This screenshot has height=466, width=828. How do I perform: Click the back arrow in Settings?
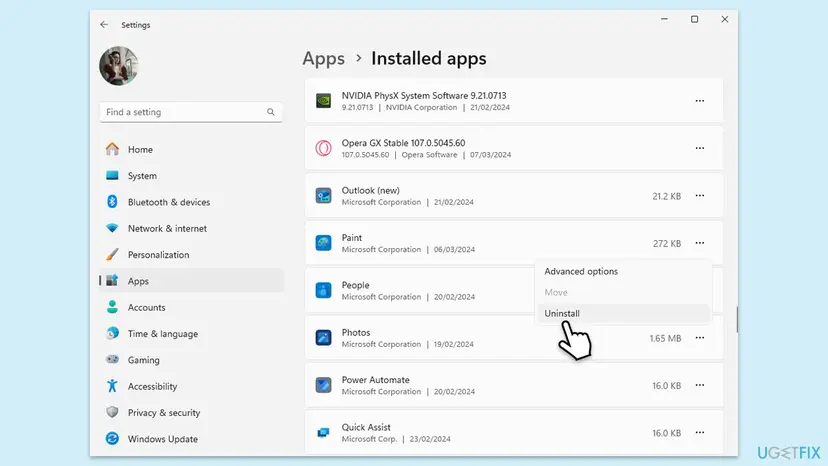104,25
